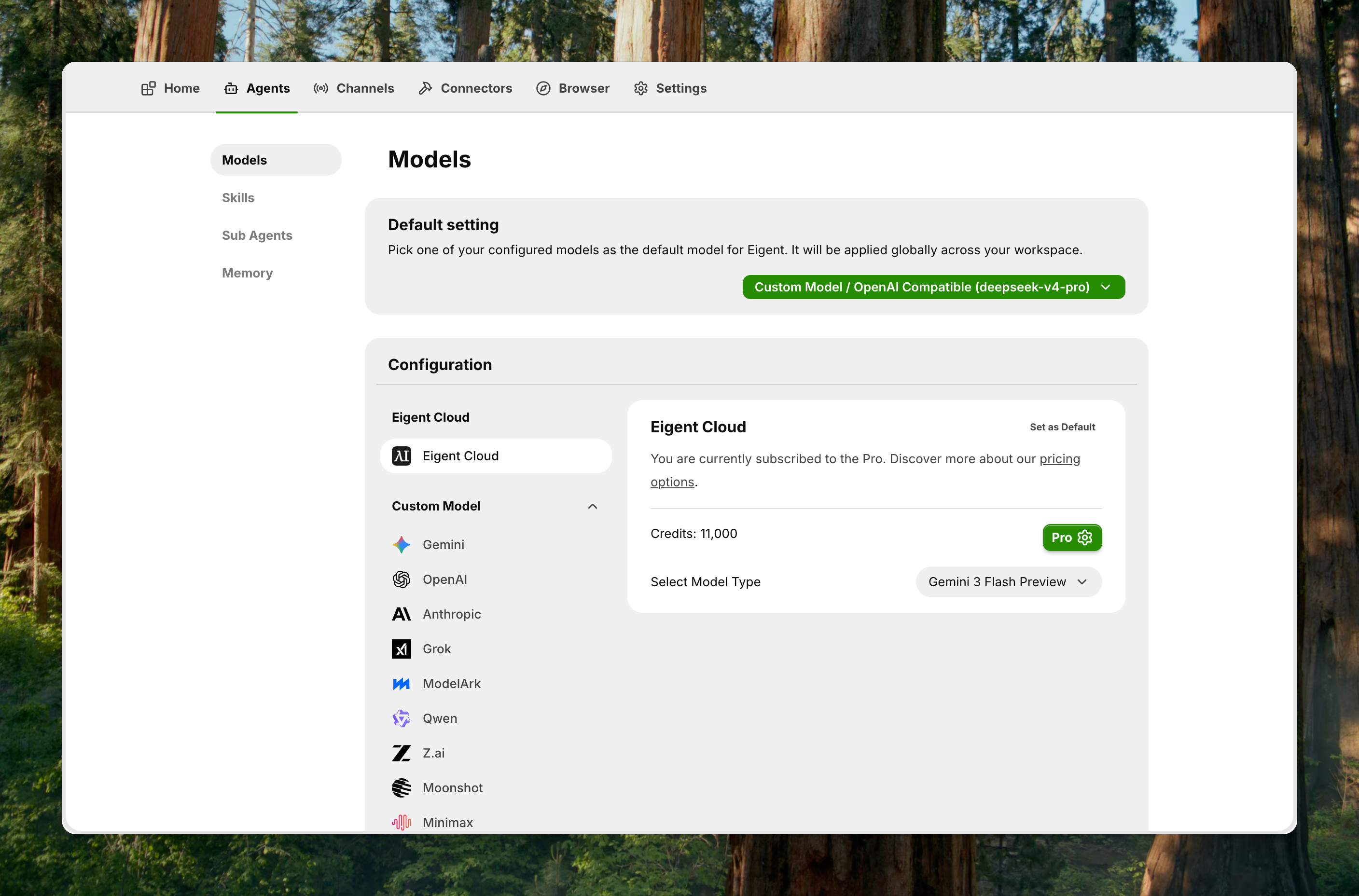Switch to the Browser tab
Image resolution: width=1359 pixels, height=896 pixels.
pos(573,89)
